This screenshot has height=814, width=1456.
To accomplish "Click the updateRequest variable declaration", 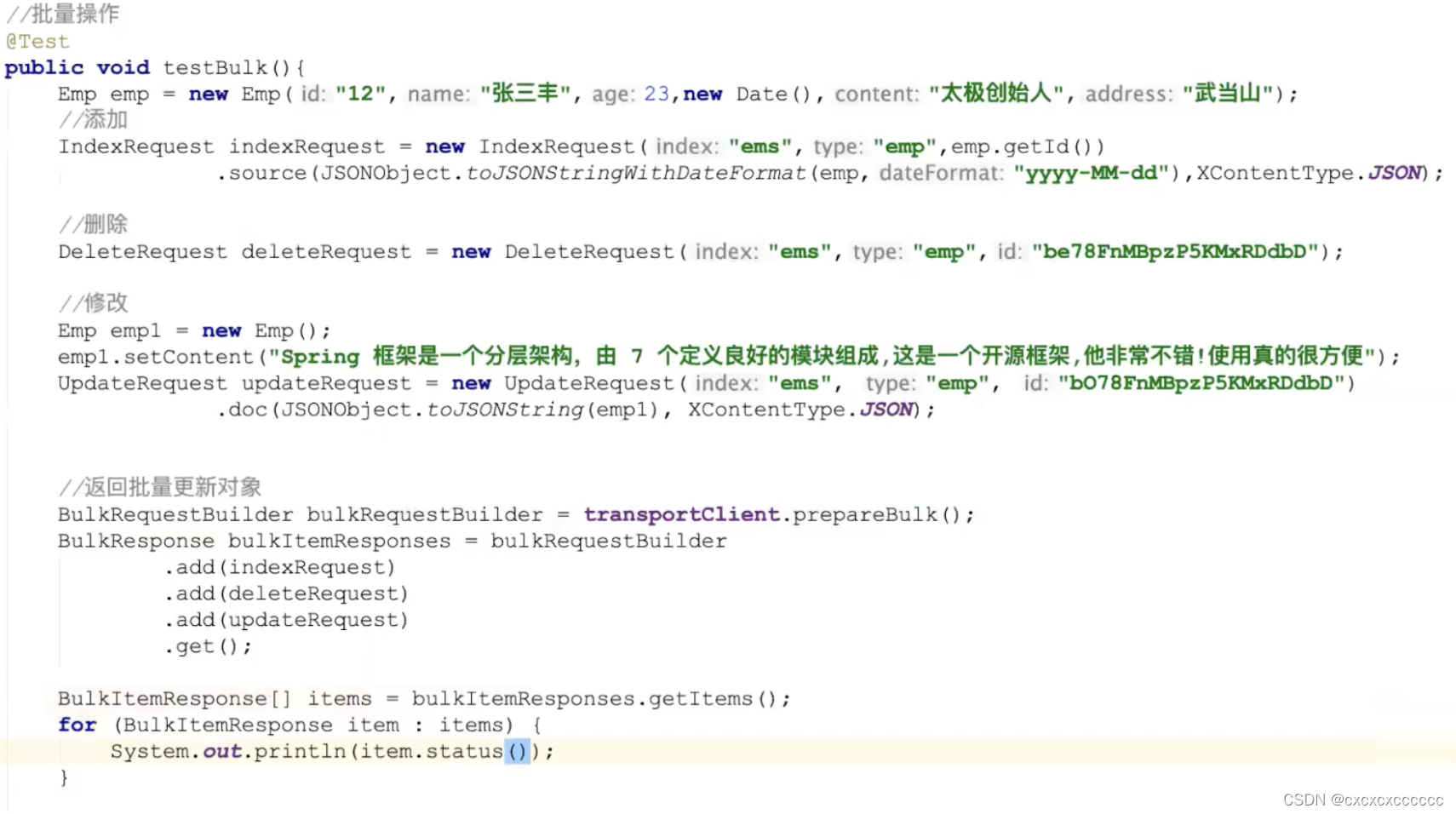I will [326, 383].
